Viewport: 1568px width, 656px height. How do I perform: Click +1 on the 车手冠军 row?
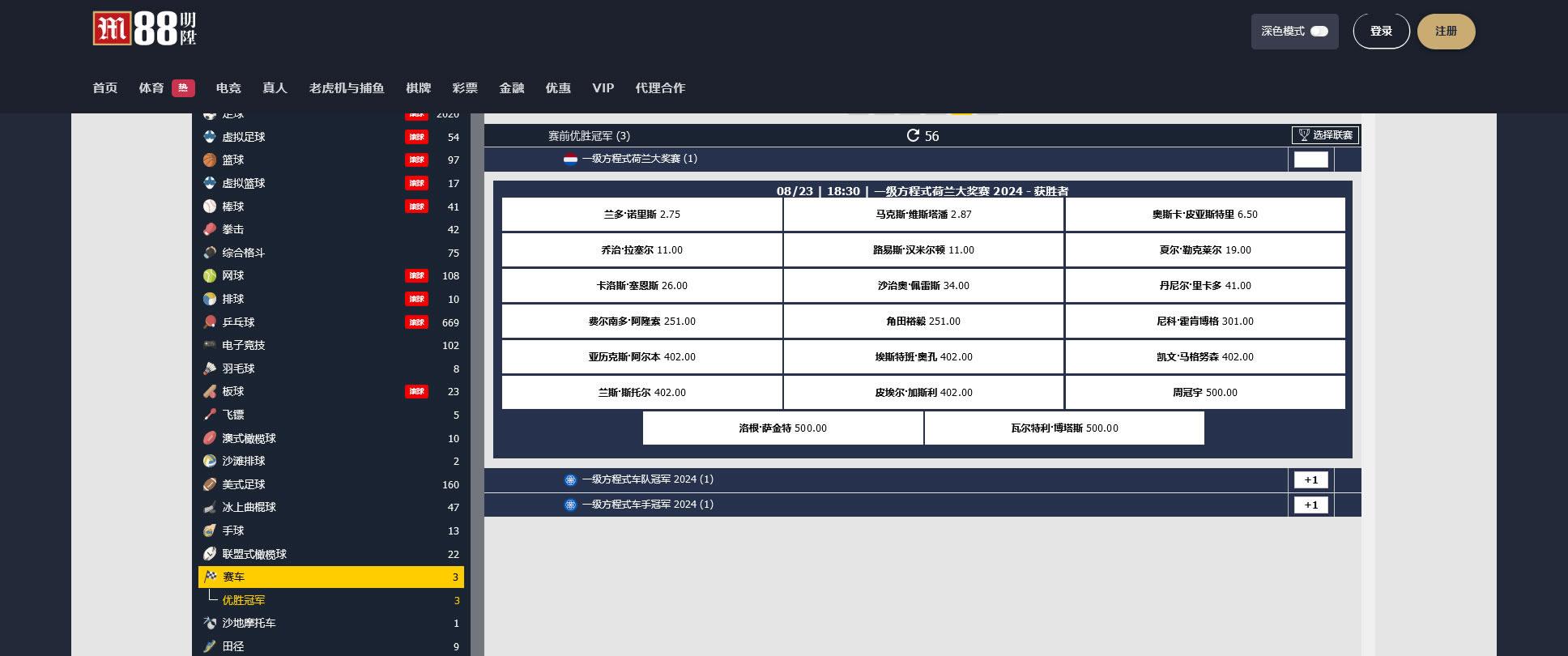tap(1311, 505)
